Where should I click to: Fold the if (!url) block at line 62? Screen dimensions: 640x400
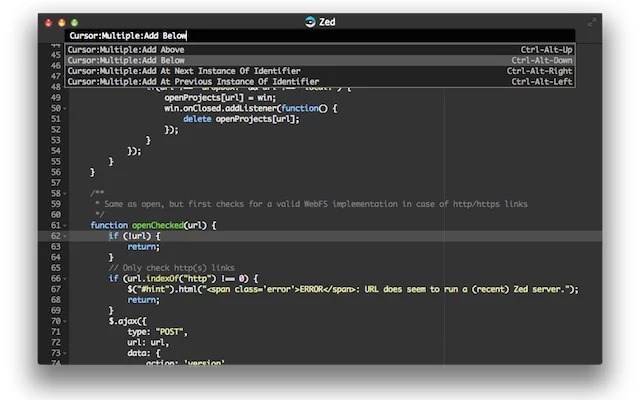pos(66,237)
